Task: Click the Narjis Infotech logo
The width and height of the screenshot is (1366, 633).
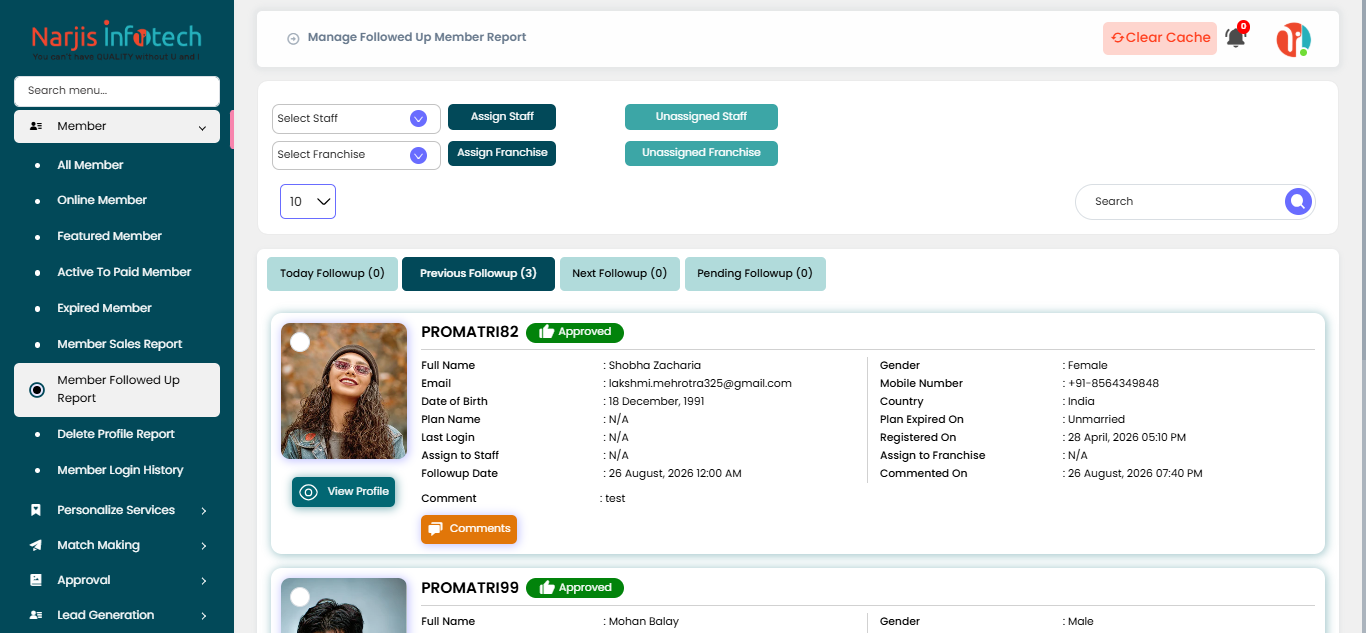Action: [x=117, y=41]
